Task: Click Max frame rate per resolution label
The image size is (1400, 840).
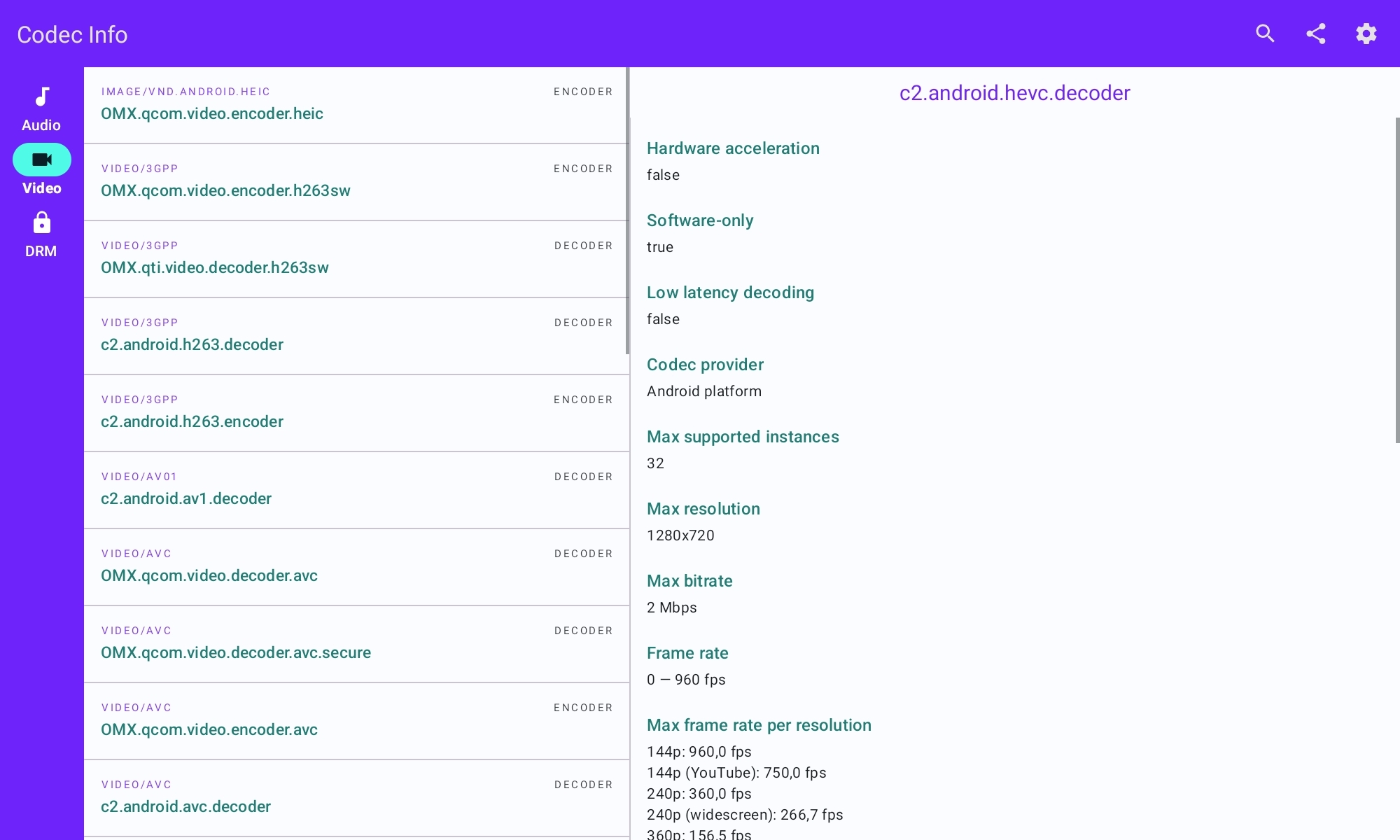Action: (759, 725)
